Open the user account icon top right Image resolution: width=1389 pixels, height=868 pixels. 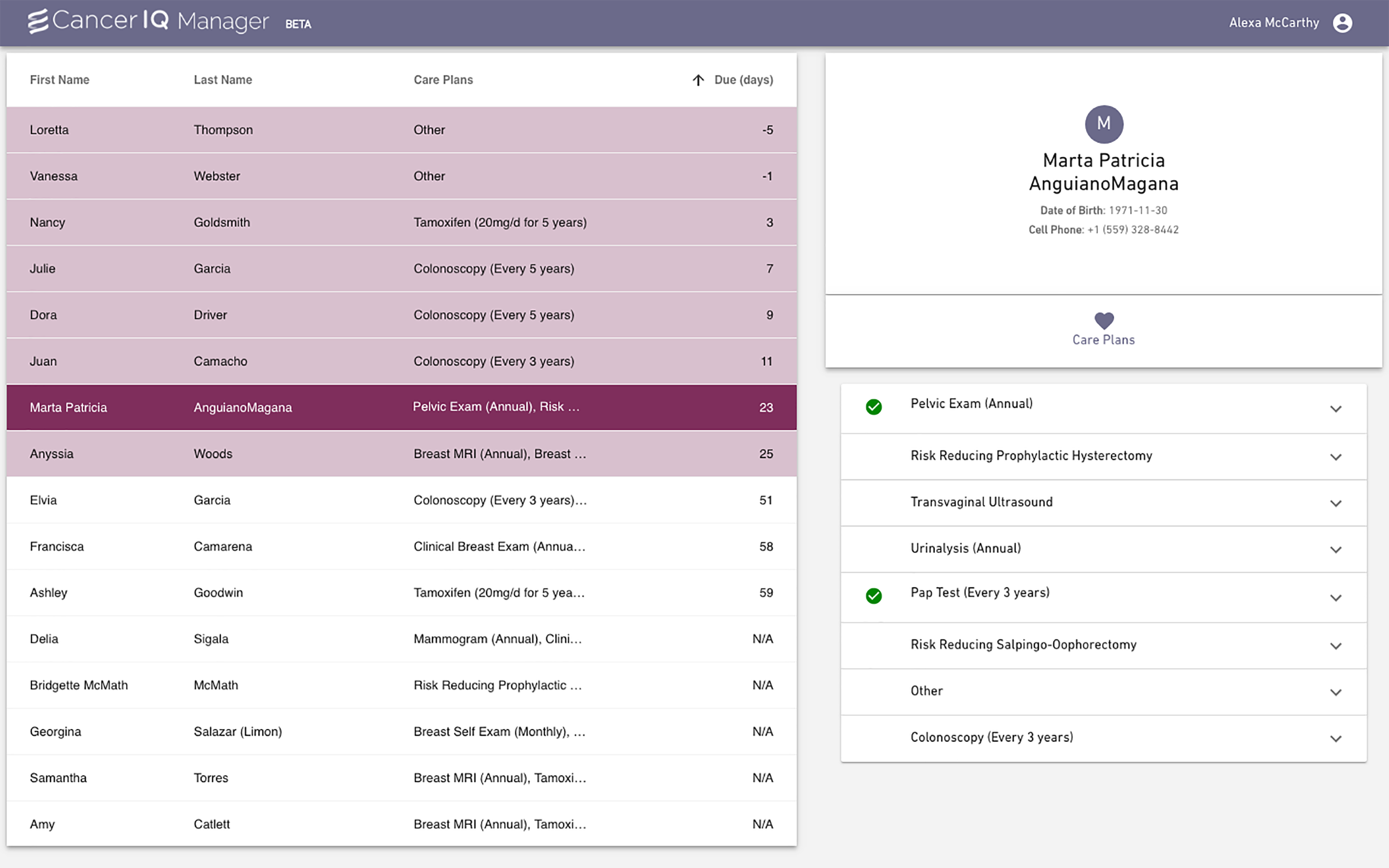click(x=1343, y=22)
